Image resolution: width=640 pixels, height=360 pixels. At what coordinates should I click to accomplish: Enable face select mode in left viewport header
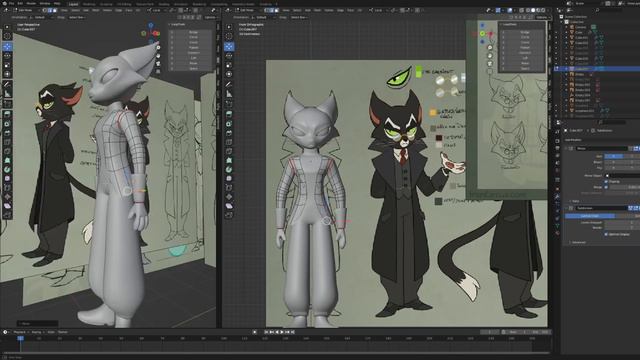[x=55, y=10]
